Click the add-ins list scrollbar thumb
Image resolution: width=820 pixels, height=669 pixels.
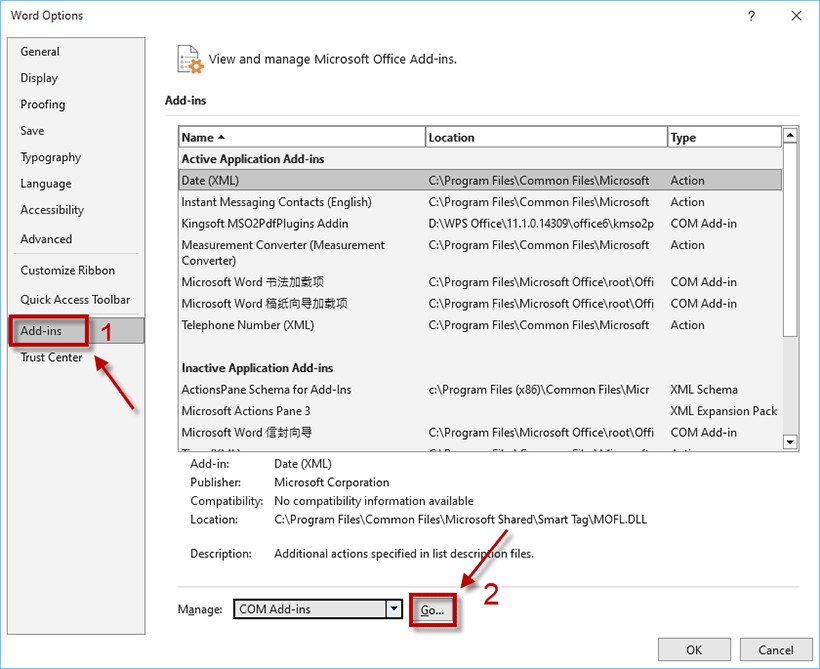(x=790, y=240)
